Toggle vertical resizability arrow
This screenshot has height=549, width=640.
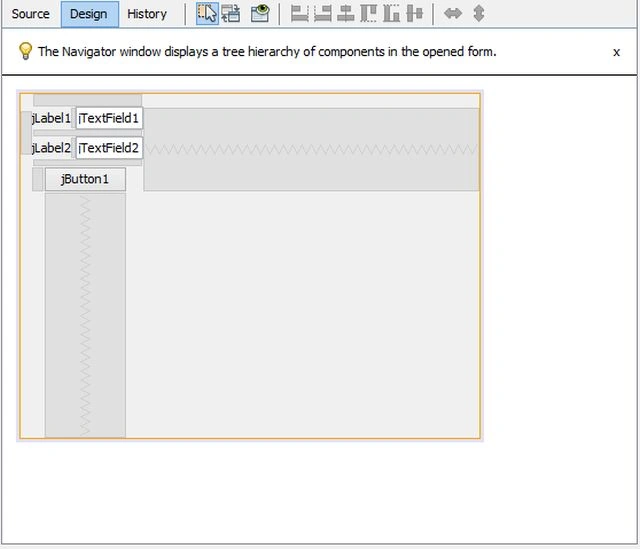478,13
